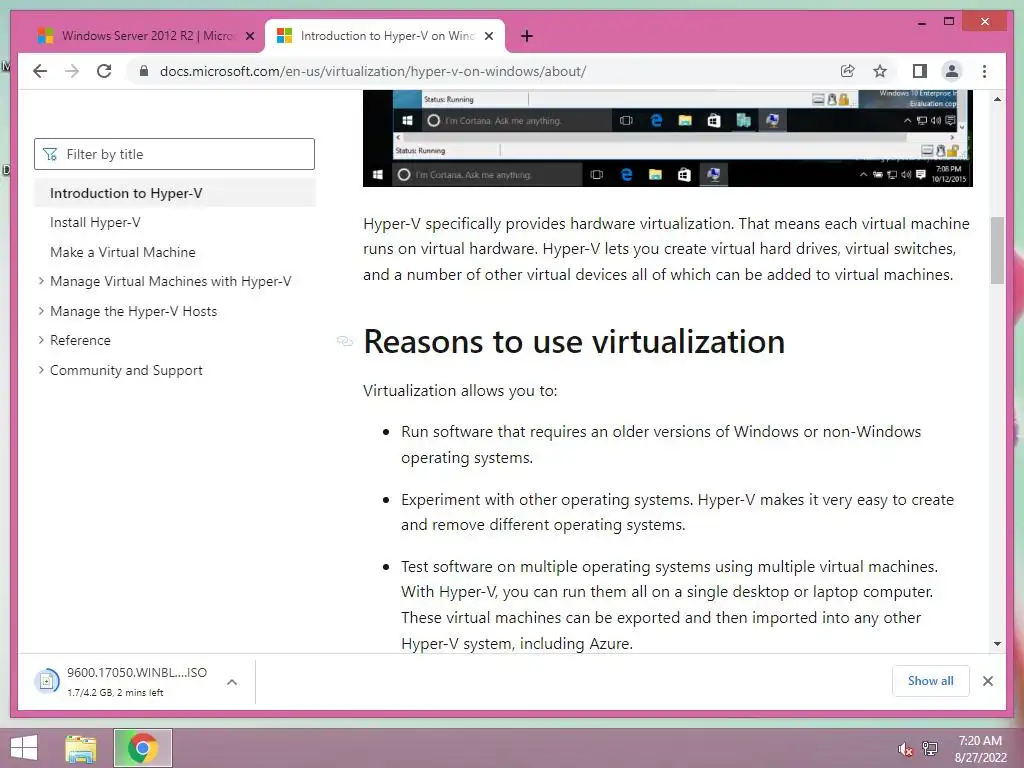Open the network tray icon
Viewport: 1024px width, 768px height.
coord(930,749)
